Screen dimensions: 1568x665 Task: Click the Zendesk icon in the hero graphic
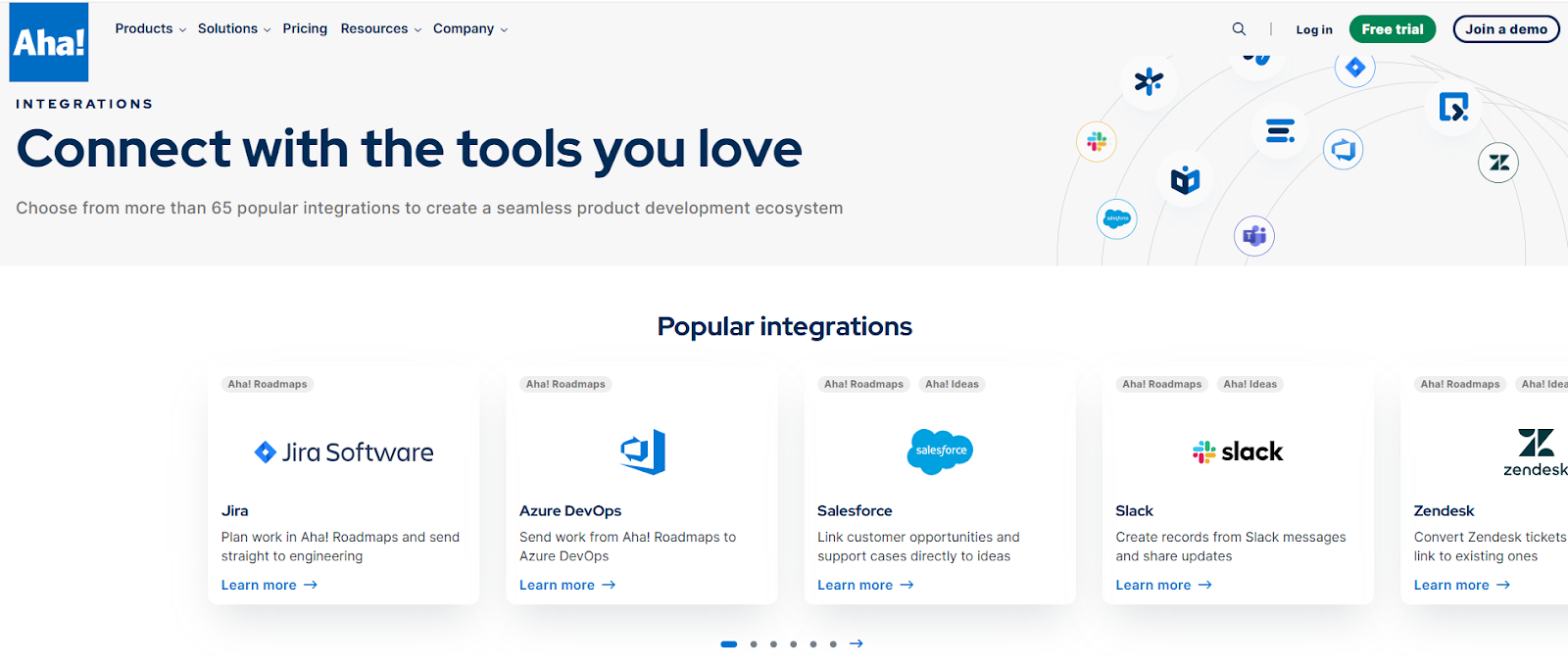coord(1498,163)
